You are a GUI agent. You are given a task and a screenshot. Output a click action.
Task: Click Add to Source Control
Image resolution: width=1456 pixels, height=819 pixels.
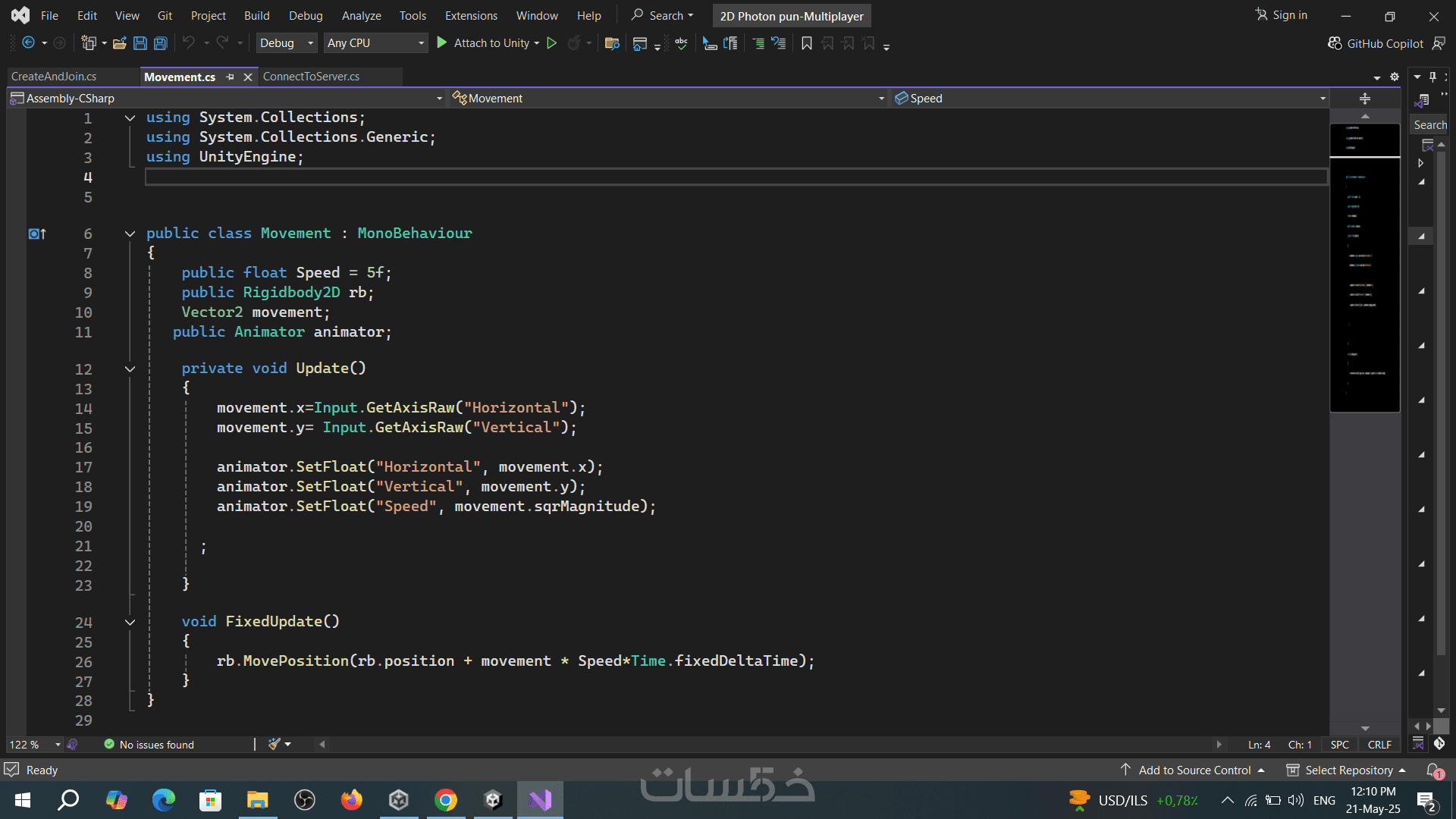pyautogui.click(x=1194, y=770)
